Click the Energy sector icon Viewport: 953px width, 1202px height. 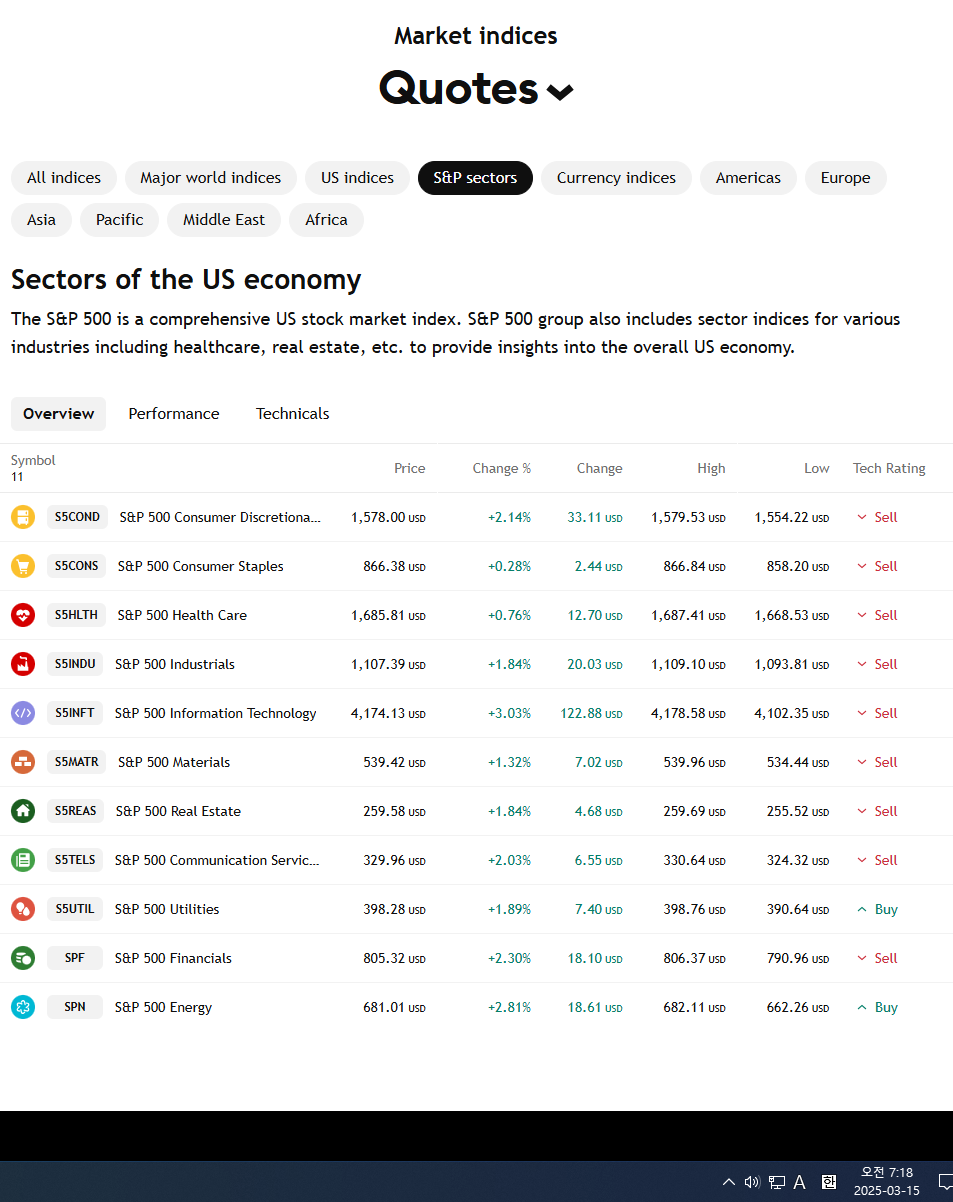tap(23, 1007)
